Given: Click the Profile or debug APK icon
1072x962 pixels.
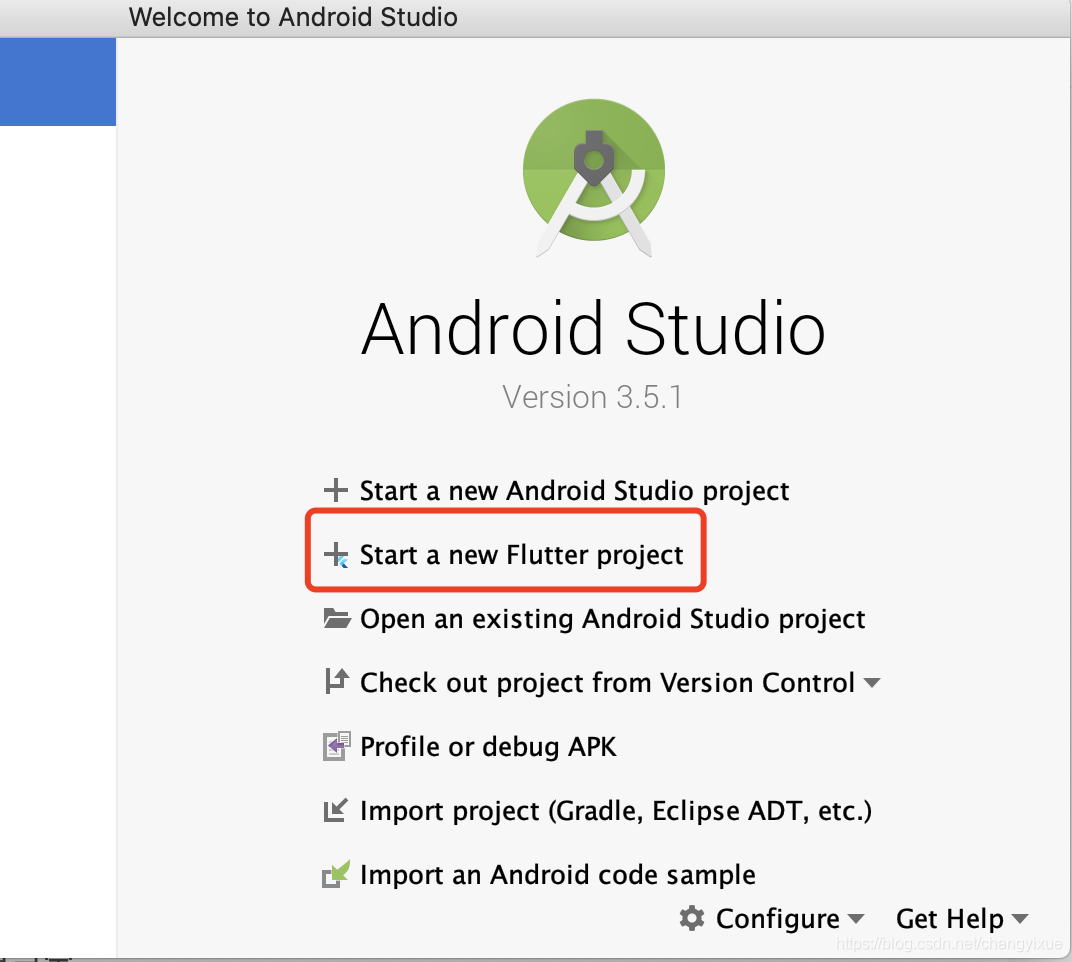Looking at the screenshot, I should point(336,746).
